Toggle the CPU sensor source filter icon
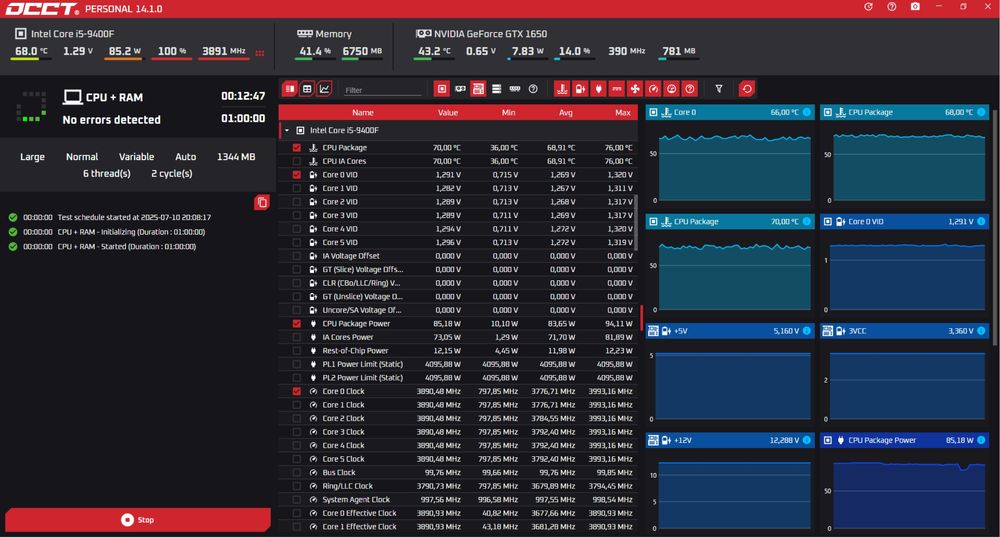This screenshot has width=1000, height=537. pyautogui.click(x=441, y=89)
